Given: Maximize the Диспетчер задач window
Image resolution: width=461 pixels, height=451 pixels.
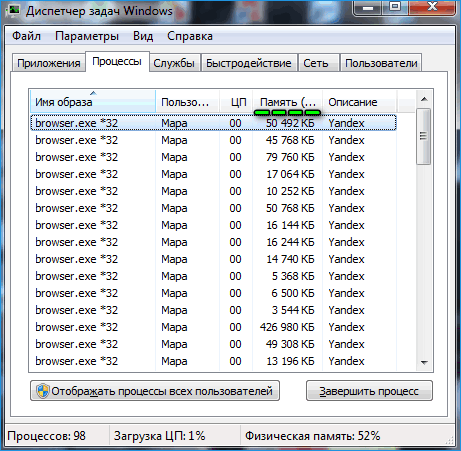Looking at the screenshot, I should point(395,7).
